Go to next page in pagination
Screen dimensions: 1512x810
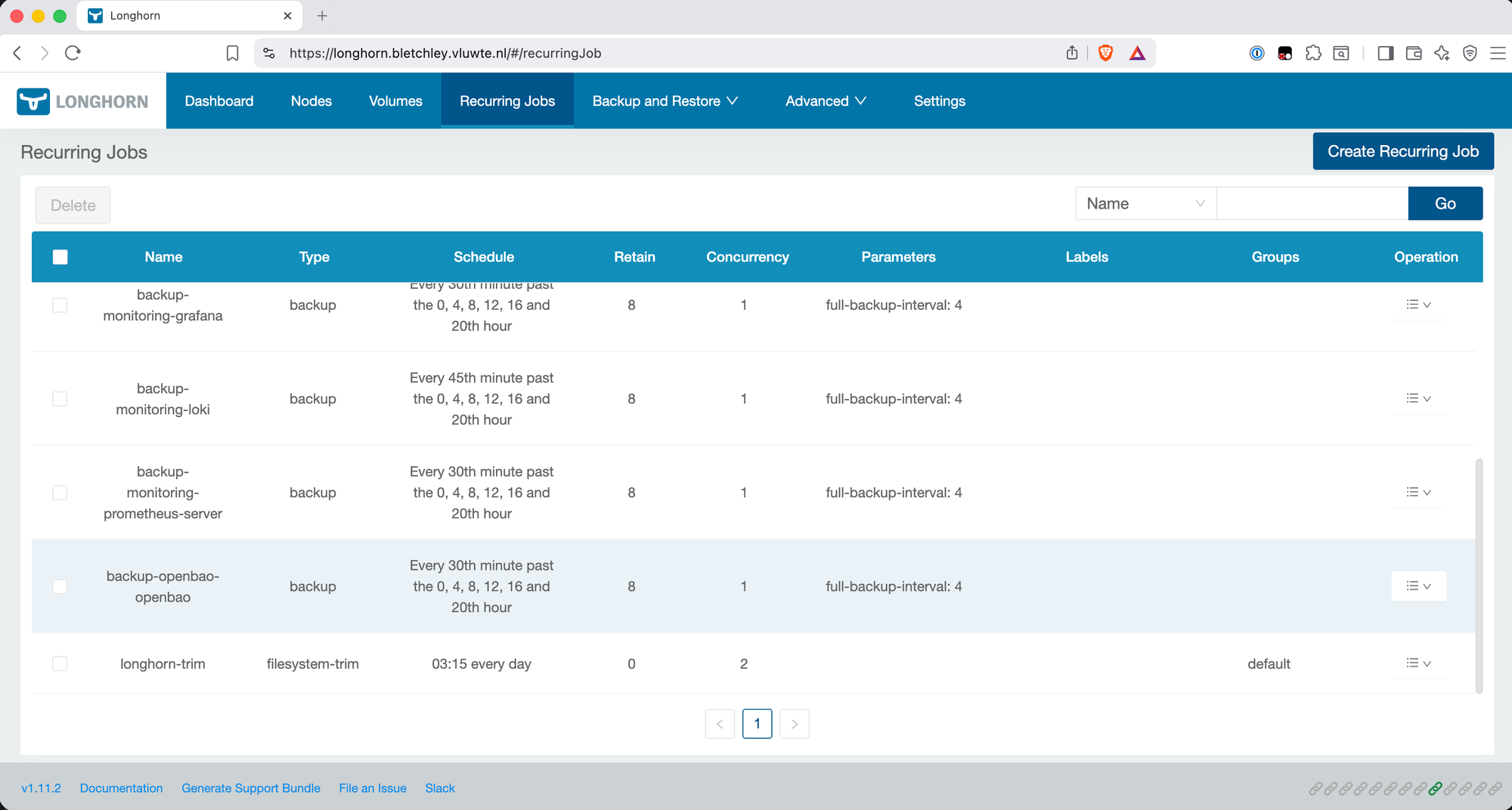coord(795,724)
